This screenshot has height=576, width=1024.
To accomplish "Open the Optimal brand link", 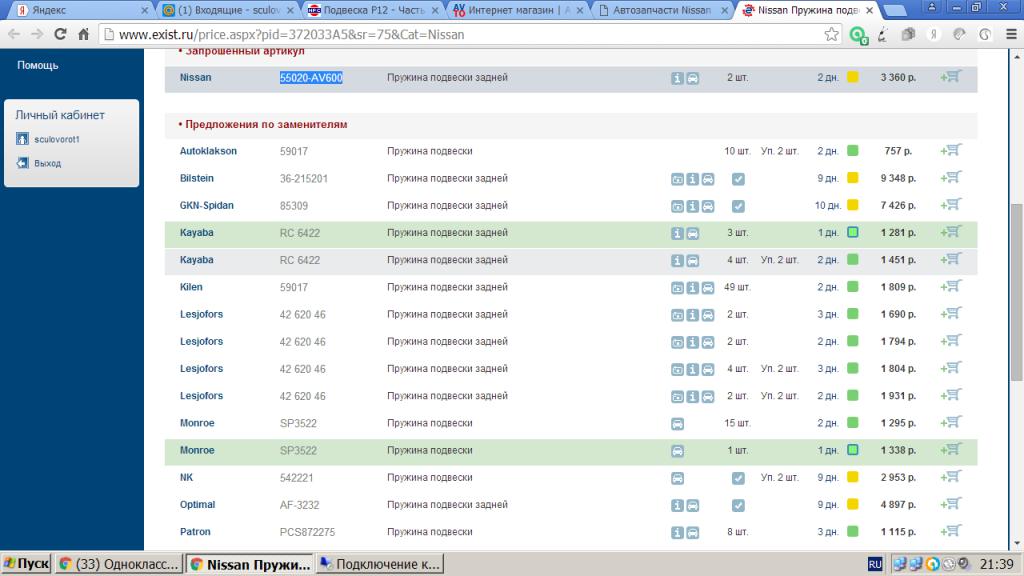I will tap(197, 505).
